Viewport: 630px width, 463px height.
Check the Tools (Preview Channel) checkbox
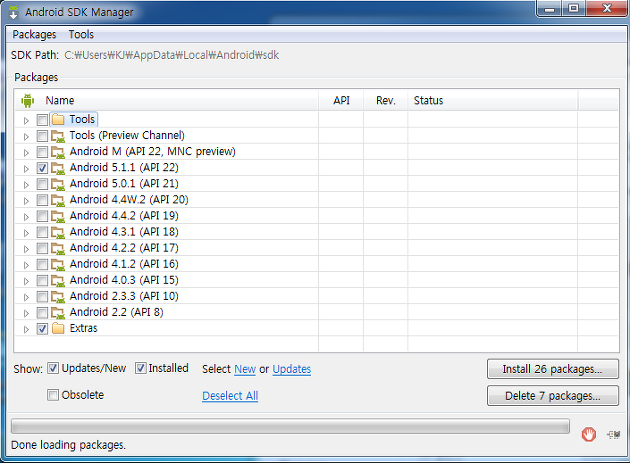coord(42,136)
